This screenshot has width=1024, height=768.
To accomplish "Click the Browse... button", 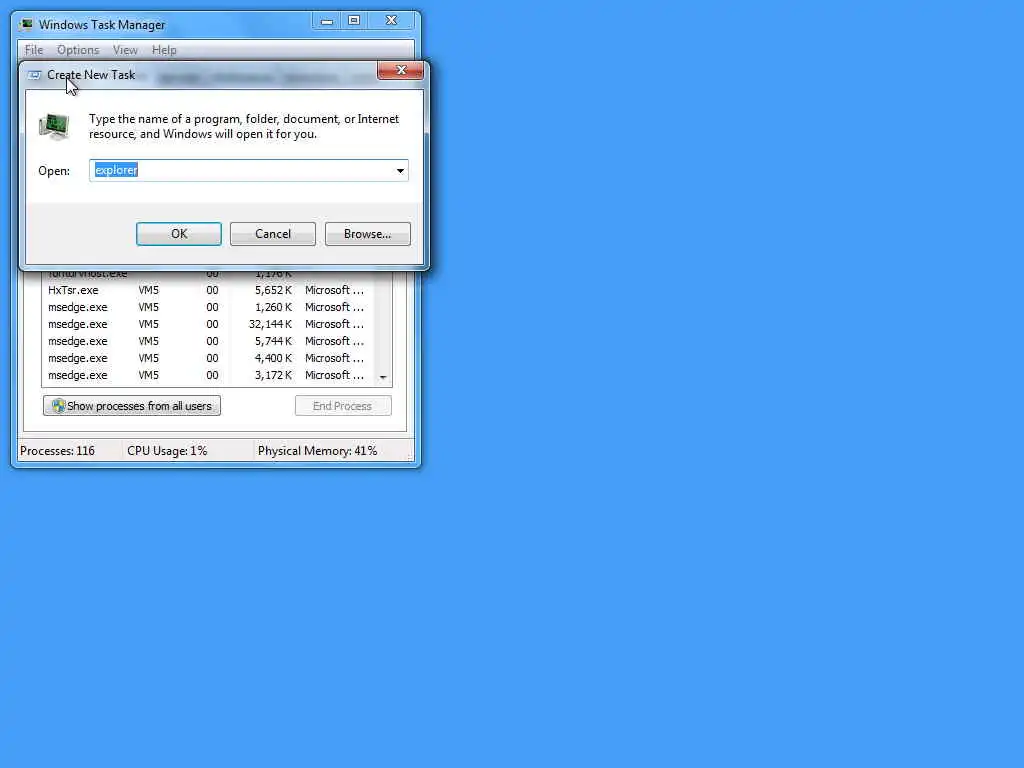I will pyautogui.click(x=368, y=234).
